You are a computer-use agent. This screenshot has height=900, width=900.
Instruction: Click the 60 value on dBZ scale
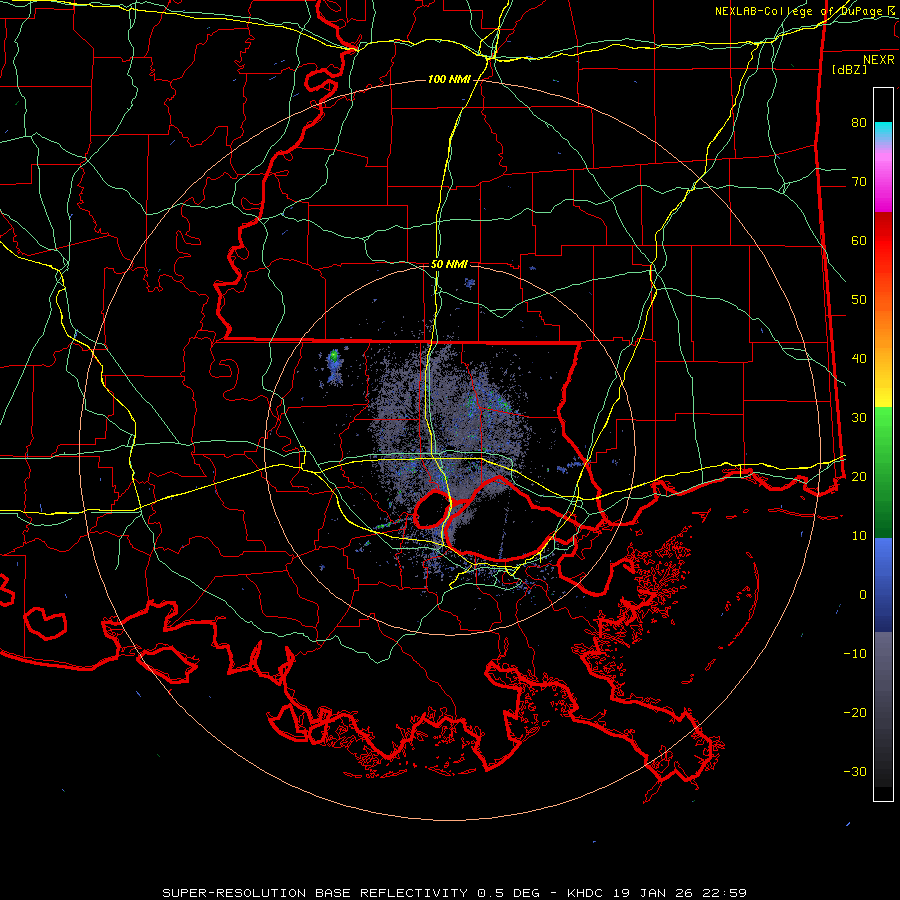(859, 240)
